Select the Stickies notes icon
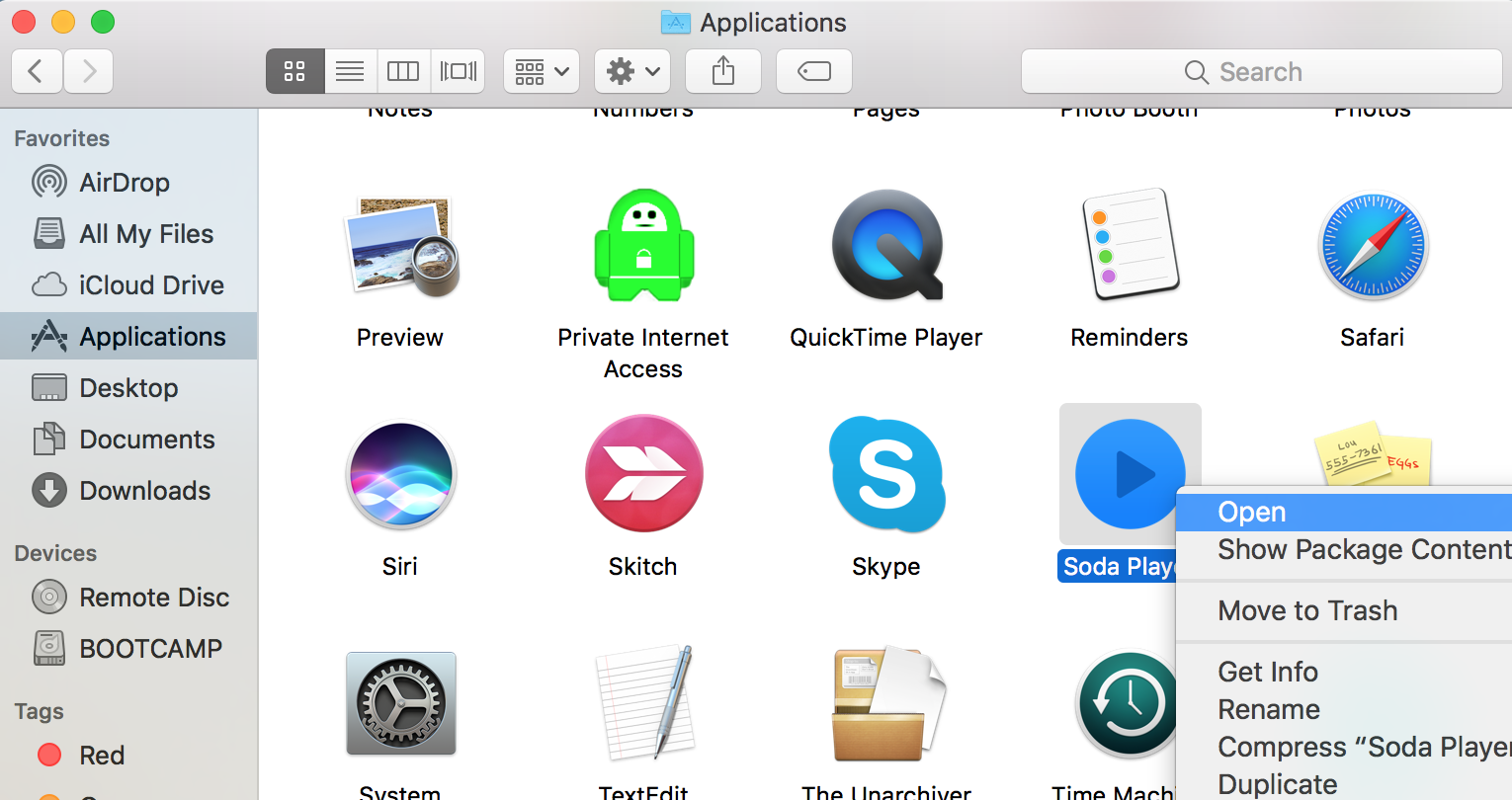Screen dimensions: 1512x800 point(1373,454)
